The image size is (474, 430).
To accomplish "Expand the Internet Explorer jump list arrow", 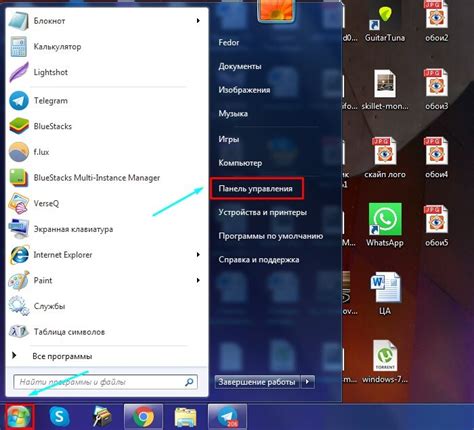I will click(x=198, y=255).
